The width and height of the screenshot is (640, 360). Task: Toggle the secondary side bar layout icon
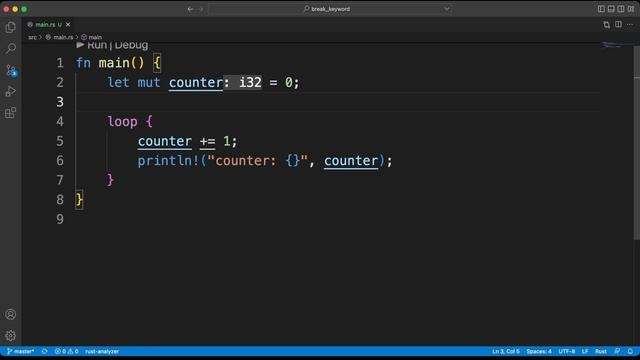621,9
